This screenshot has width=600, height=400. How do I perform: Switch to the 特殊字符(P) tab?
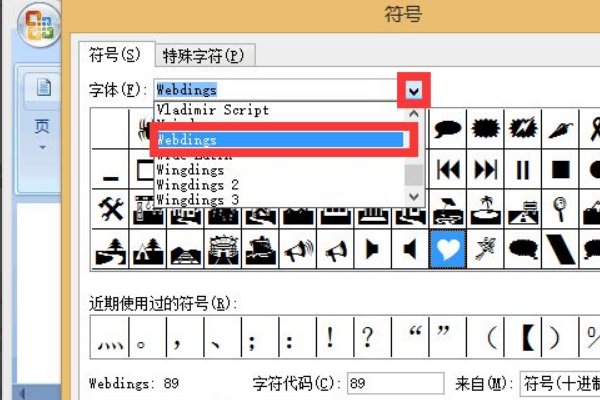click(204, 56)
